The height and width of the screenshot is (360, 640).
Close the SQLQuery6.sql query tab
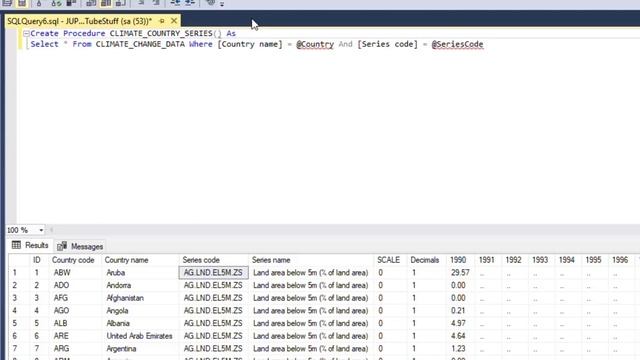click(174, 20)
